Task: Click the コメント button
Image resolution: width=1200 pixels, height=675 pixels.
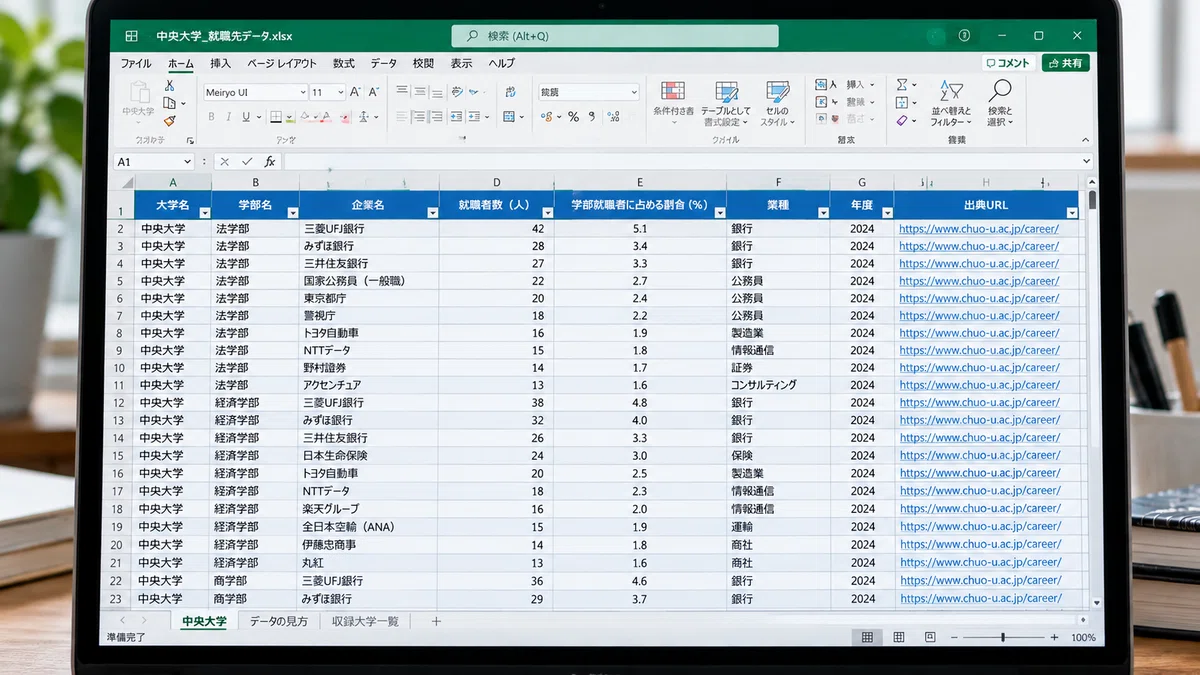Action: [1008, 63]
